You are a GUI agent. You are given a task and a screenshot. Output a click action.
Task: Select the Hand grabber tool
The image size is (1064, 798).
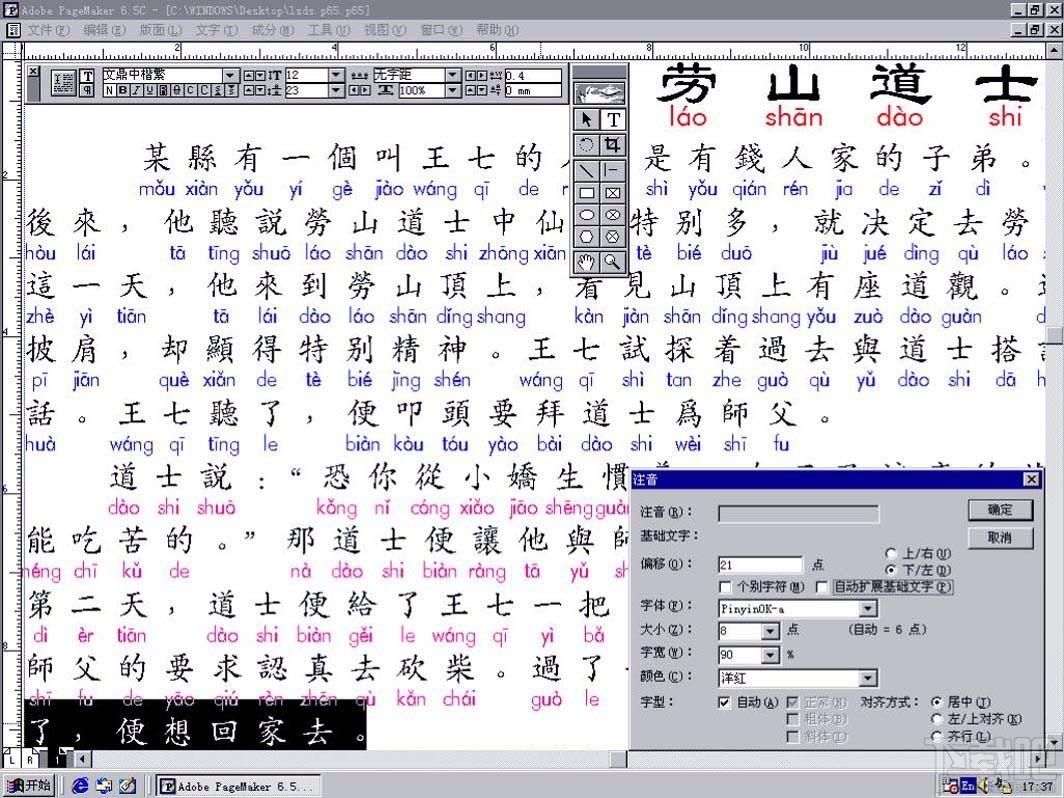[587, 262]
